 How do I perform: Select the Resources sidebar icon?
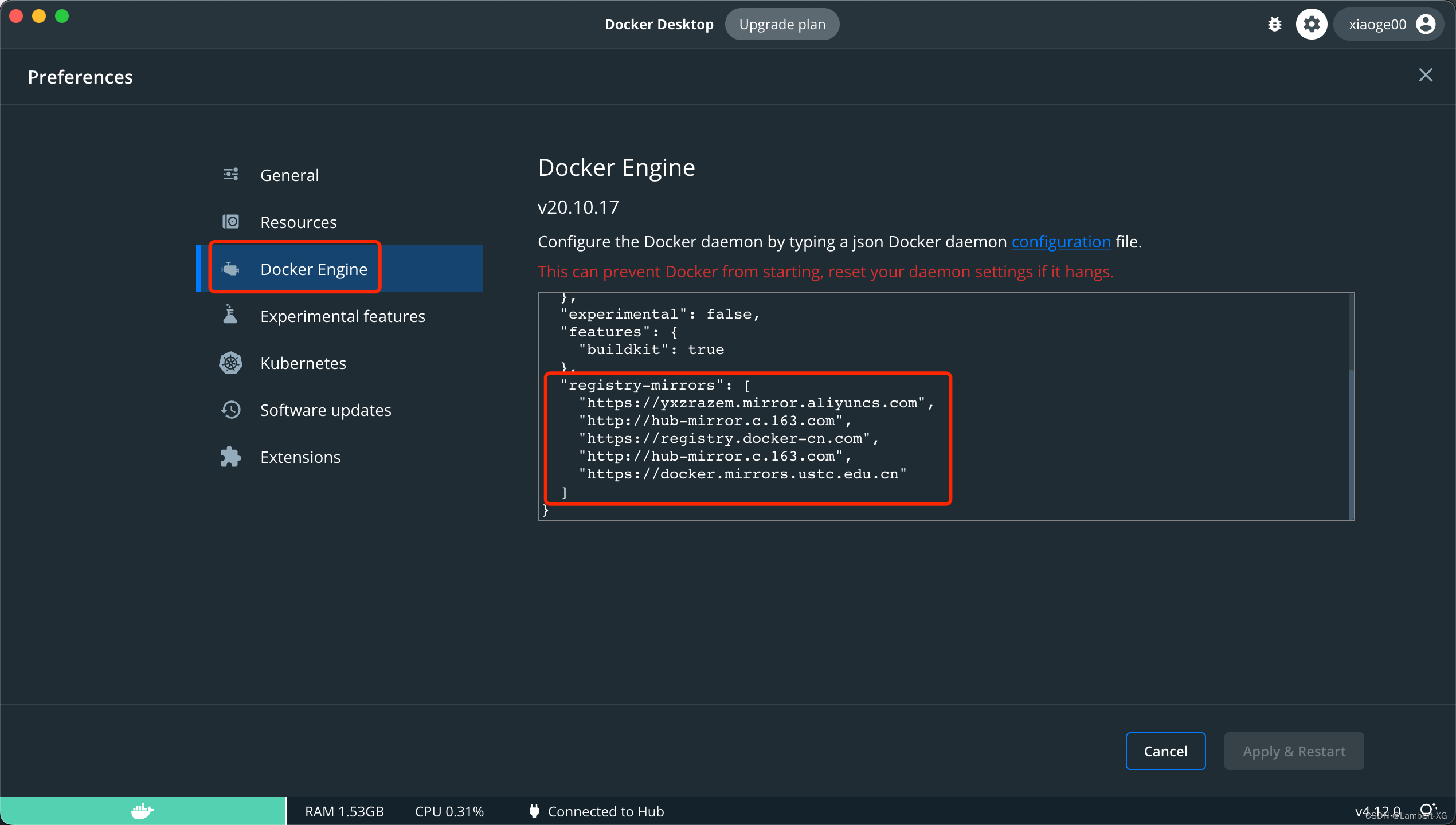click(x=230, y=222)
